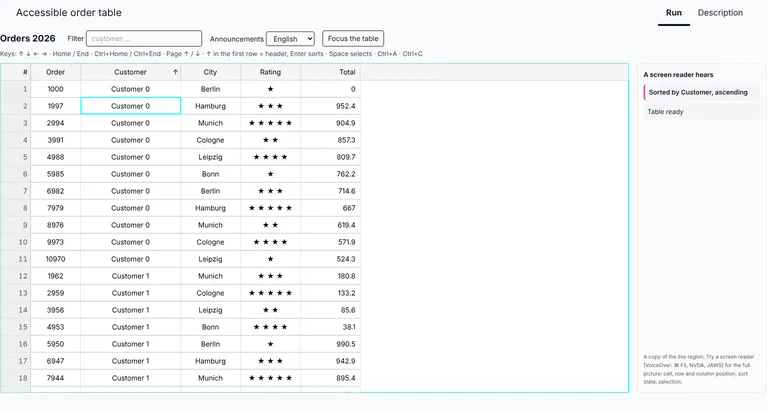The height and width of the screenshot is (412, 767).
Task: Click the five-star rating in order 7979 row
Action: click(x=270, y=208)
